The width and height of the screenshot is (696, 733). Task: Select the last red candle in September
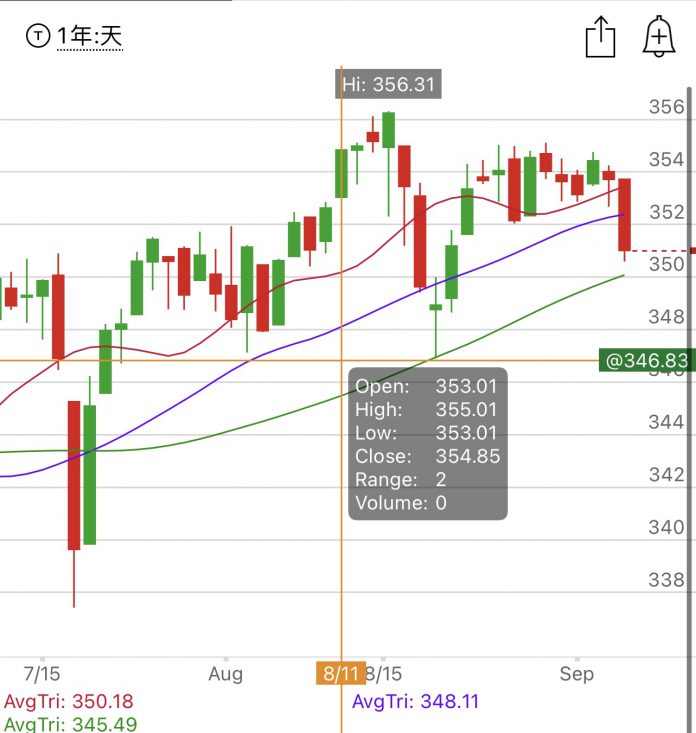click(x=625, y=214)
